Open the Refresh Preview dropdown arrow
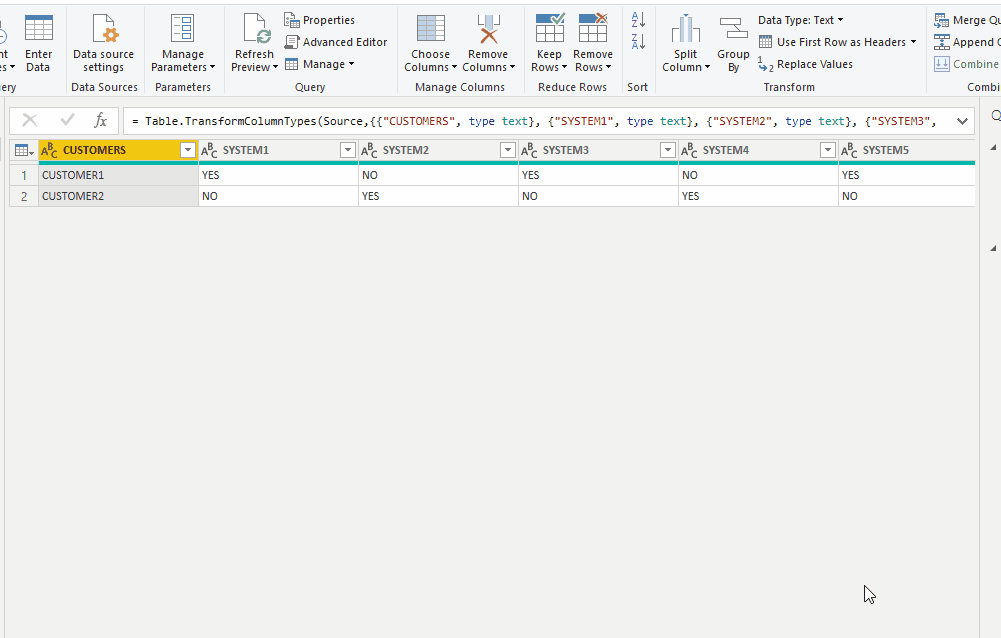The image size is (1001, 638). [275, 67]
